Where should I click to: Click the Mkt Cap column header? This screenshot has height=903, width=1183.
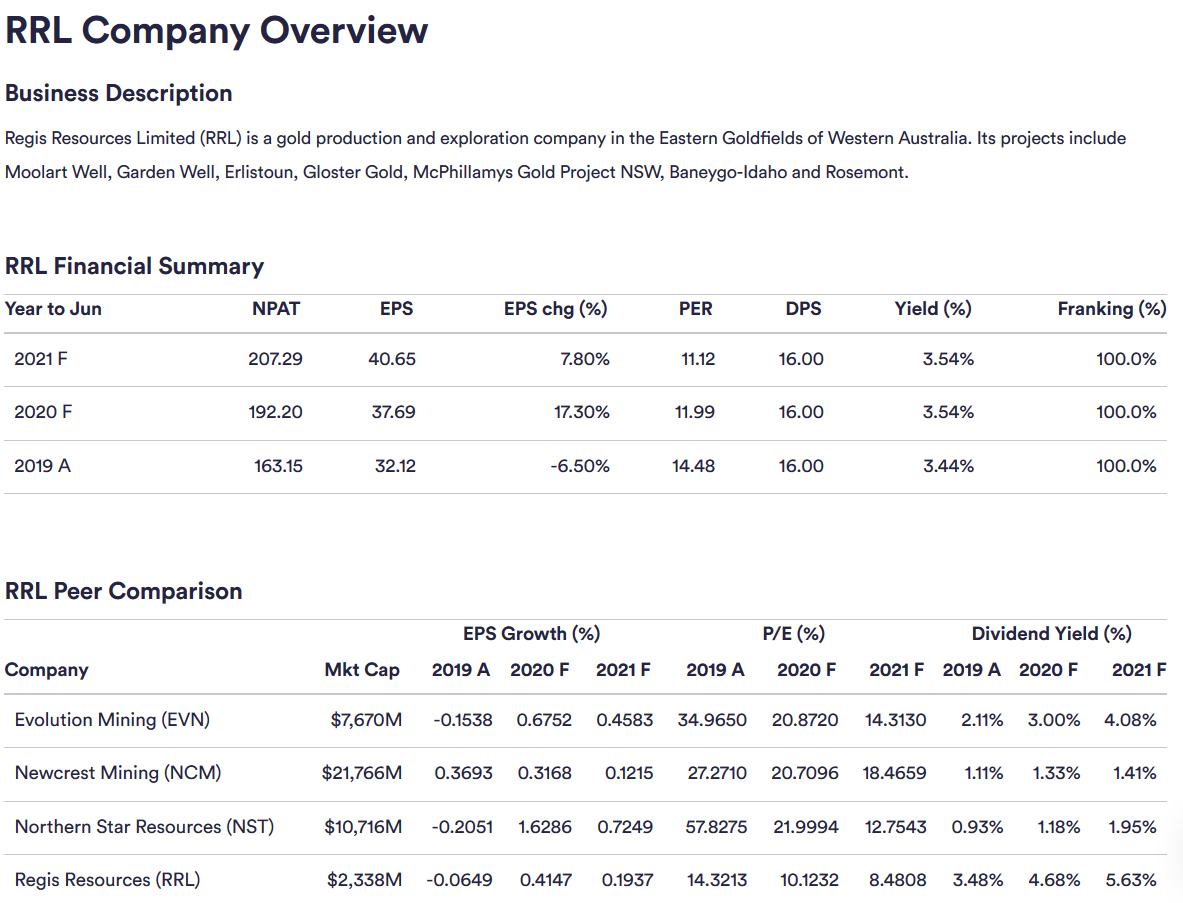coord(362,670)
